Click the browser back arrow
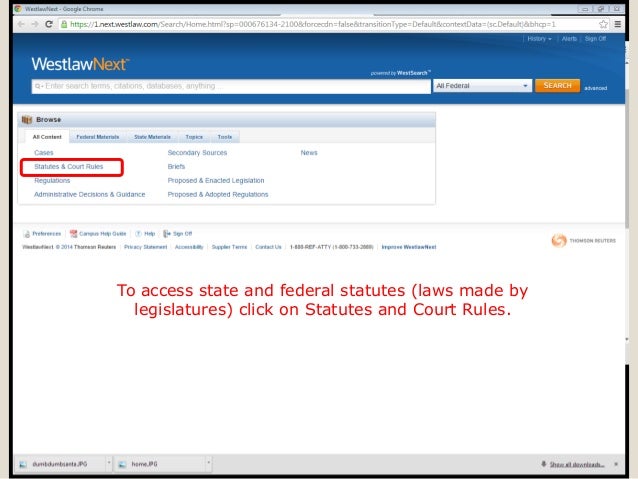Image resolution: width=638 pixels, height=479 pixels. pos(21,24)
